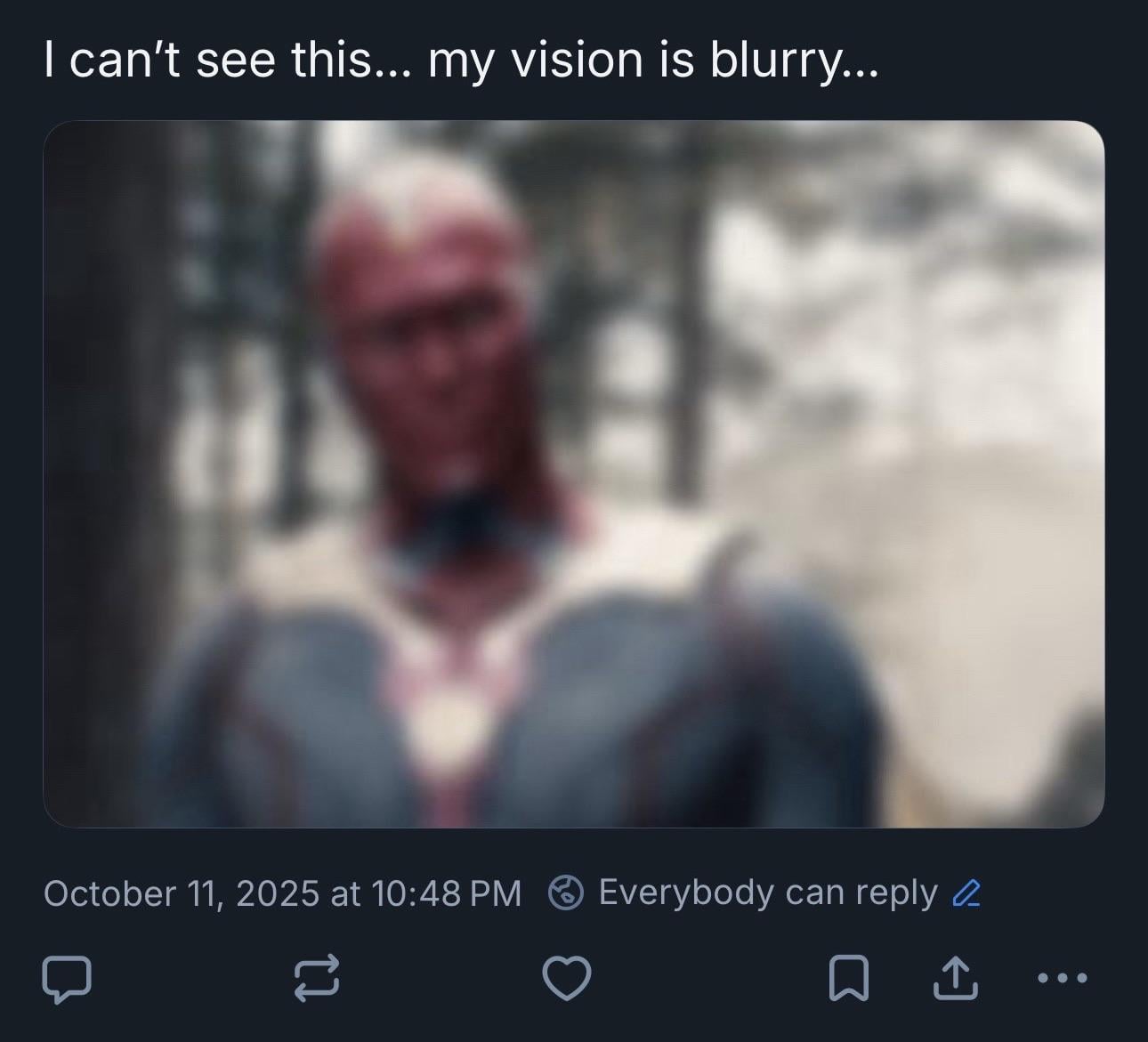Viewport: 1148px width, 1042px height.
Task: Open the three-dot more options menu
Action: [1063, 979]
